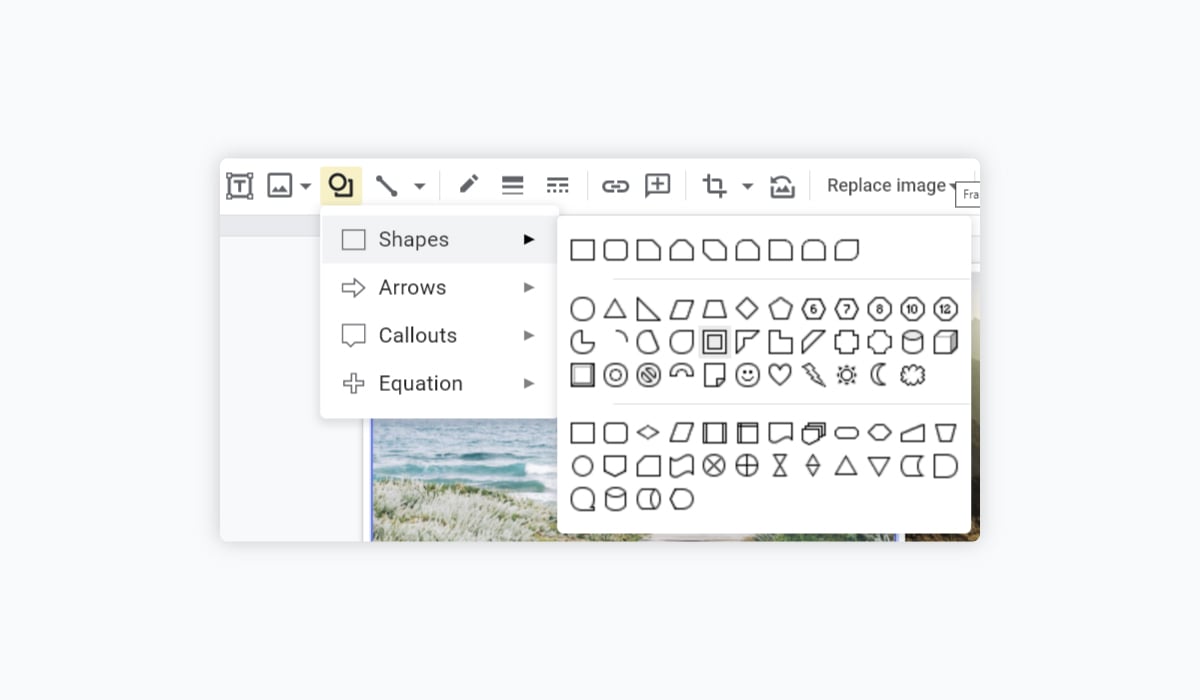Viewport: 1200px width, 700px height.
Task: Select the Line tool
Action: pyautogui.click(x=386, y=186)
